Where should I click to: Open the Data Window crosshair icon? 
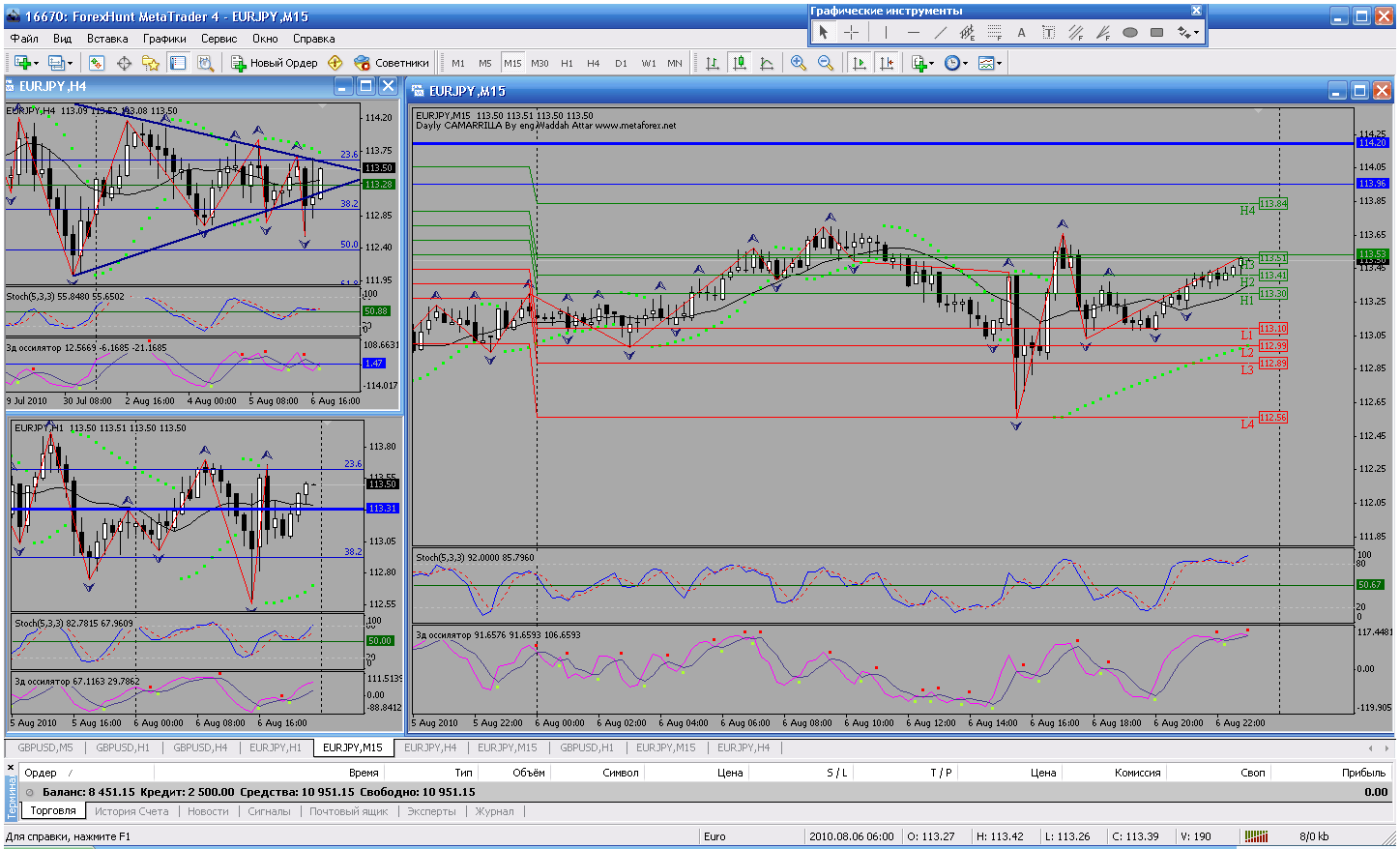124,63
